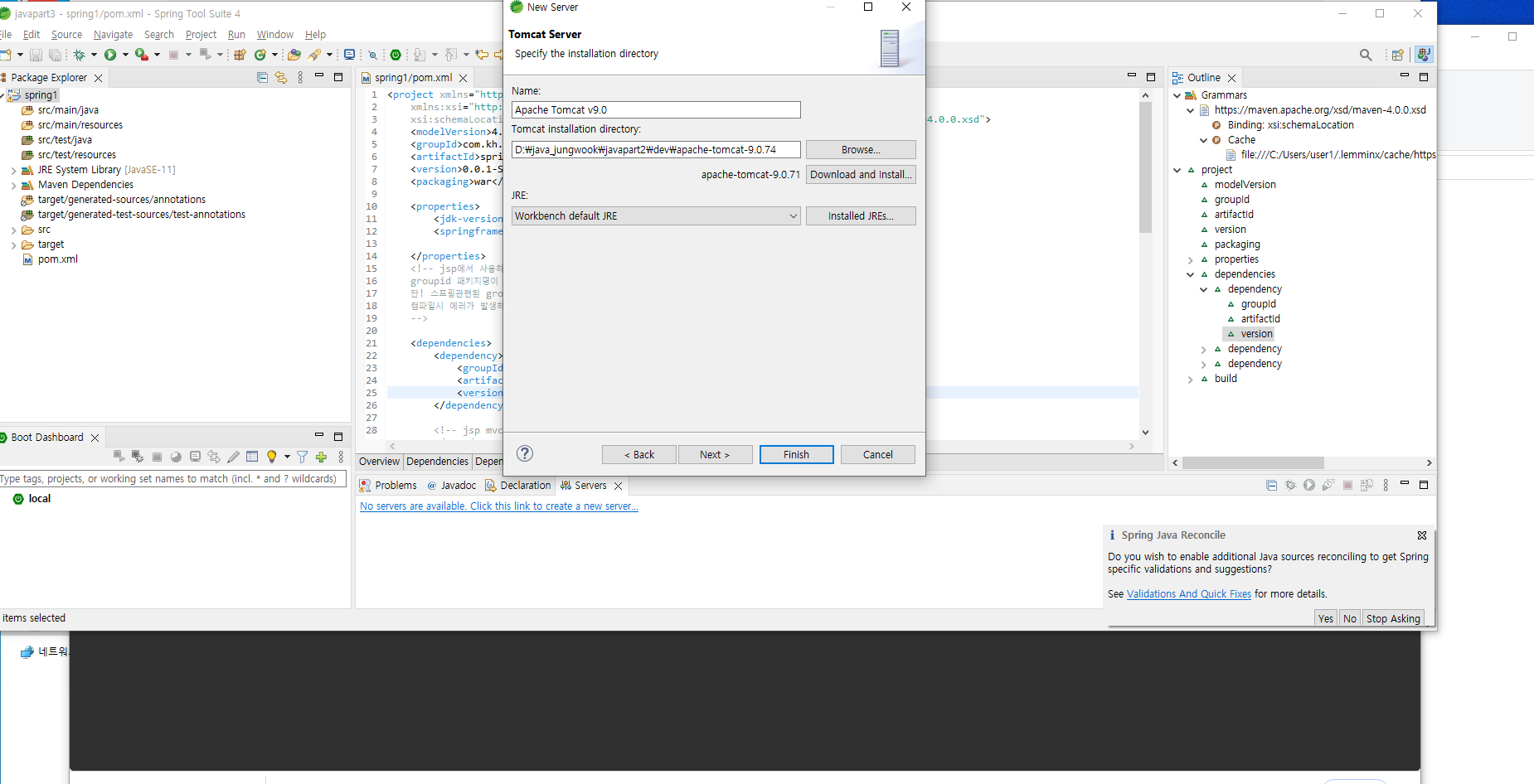The height and width of the screenshot is (784, 1534).
Task: Switch to the Javadoc tab
Action: click(451, 486)
